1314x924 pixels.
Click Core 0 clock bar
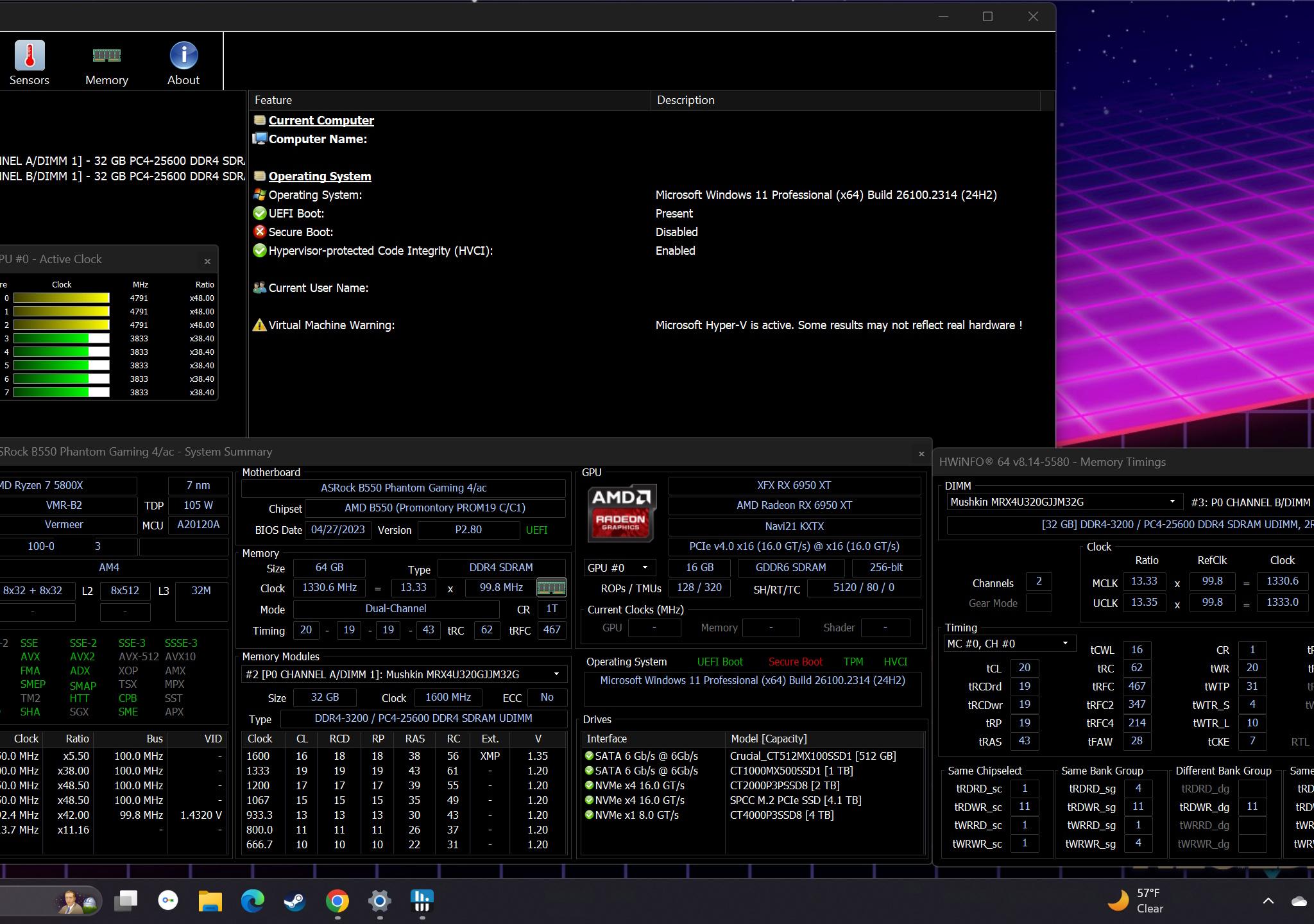pyautogui.click(x=62, y=298)
